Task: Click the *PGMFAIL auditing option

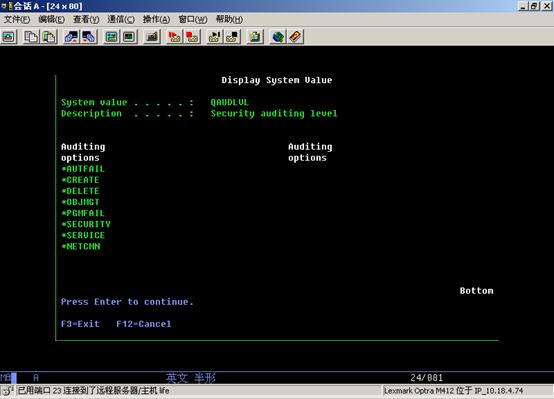Action: [x=83, y=213]
